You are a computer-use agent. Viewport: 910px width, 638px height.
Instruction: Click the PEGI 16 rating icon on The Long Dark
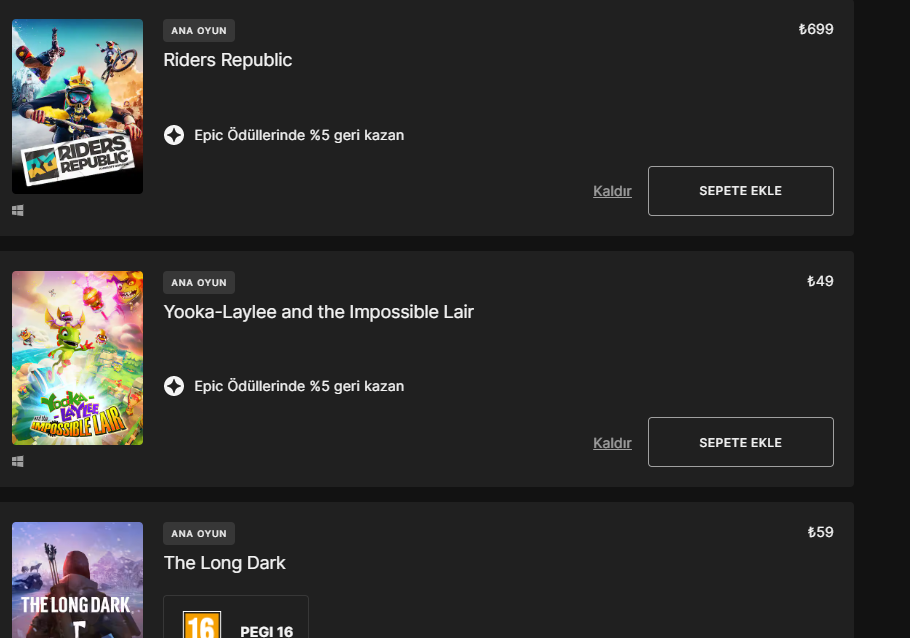pos(203,625)
